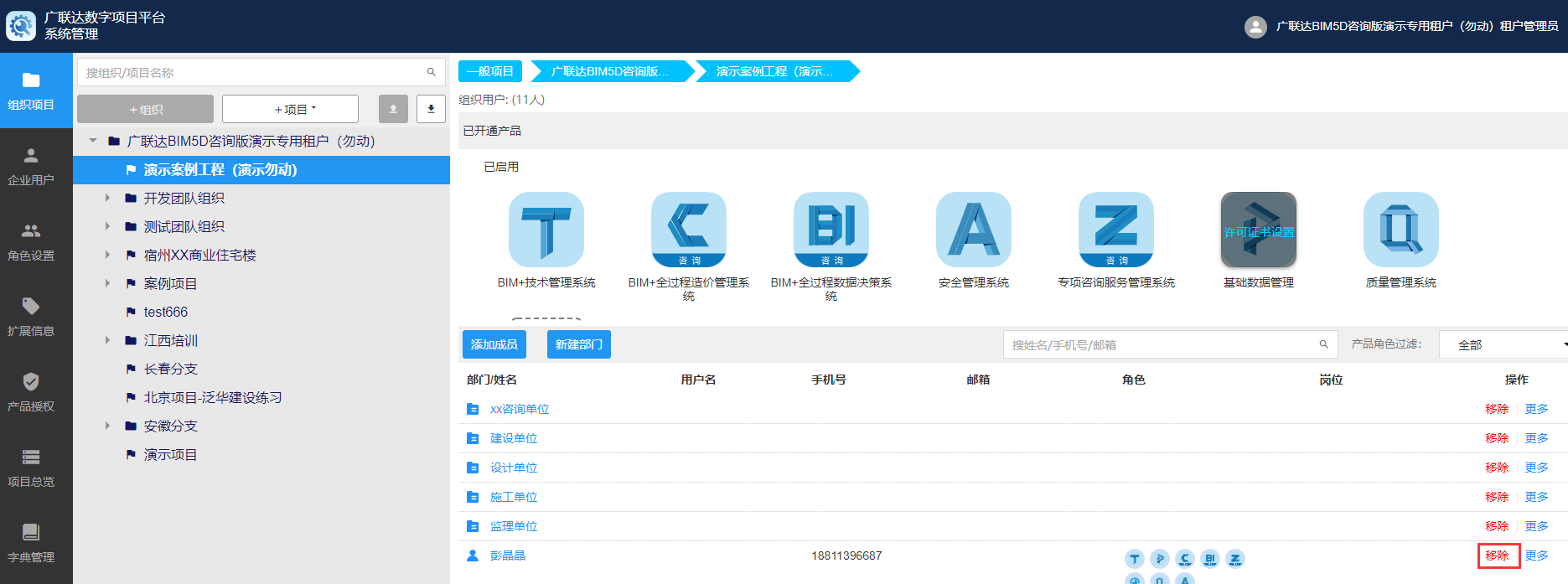The height and width of the screenshot is (584, 1568).
Task: Click the BI role icon for 彭晶晶
Action: point(1210,559)
